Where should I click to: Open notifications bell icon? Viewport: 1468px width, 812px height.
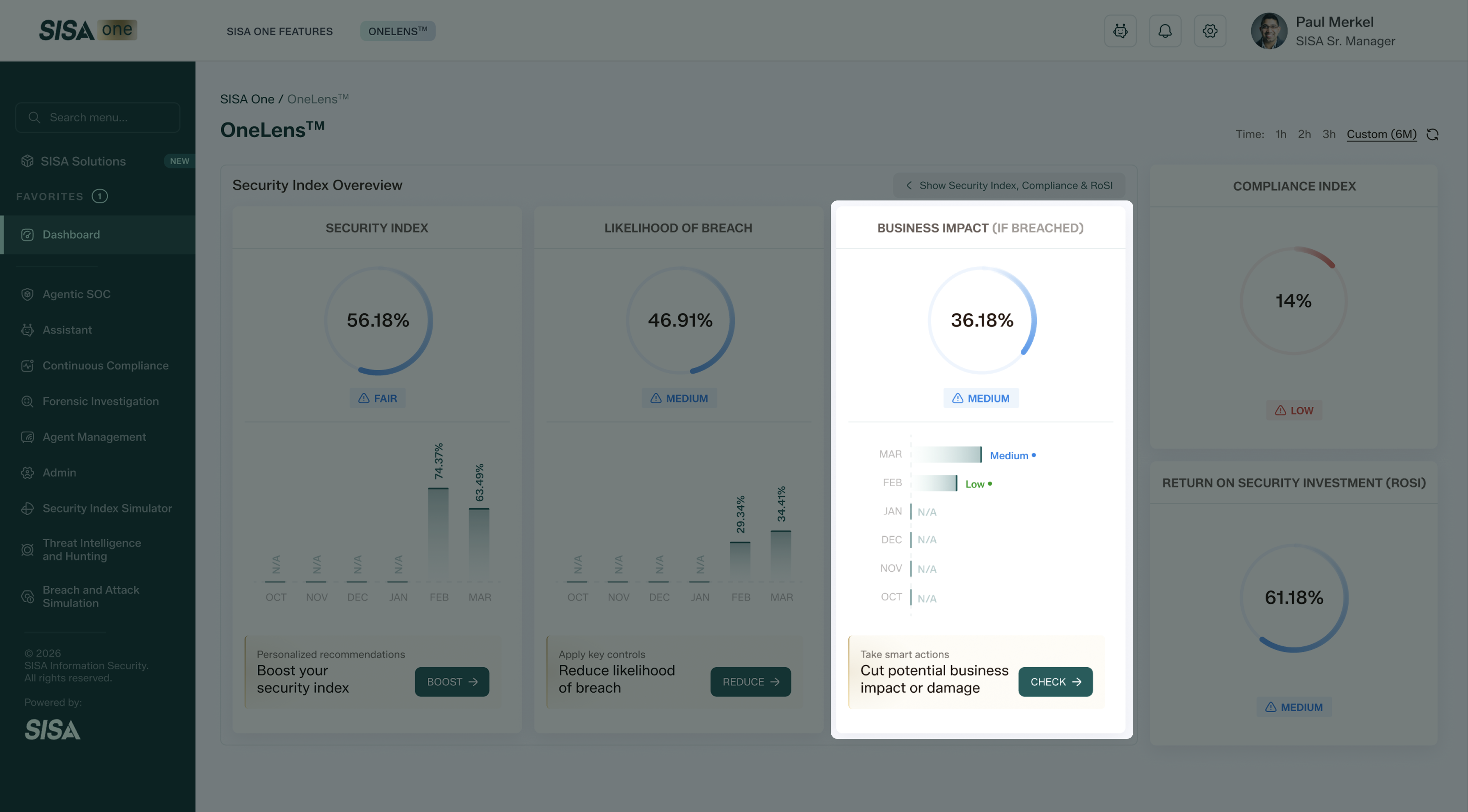pyautogui.click(x=1165, y=31)
